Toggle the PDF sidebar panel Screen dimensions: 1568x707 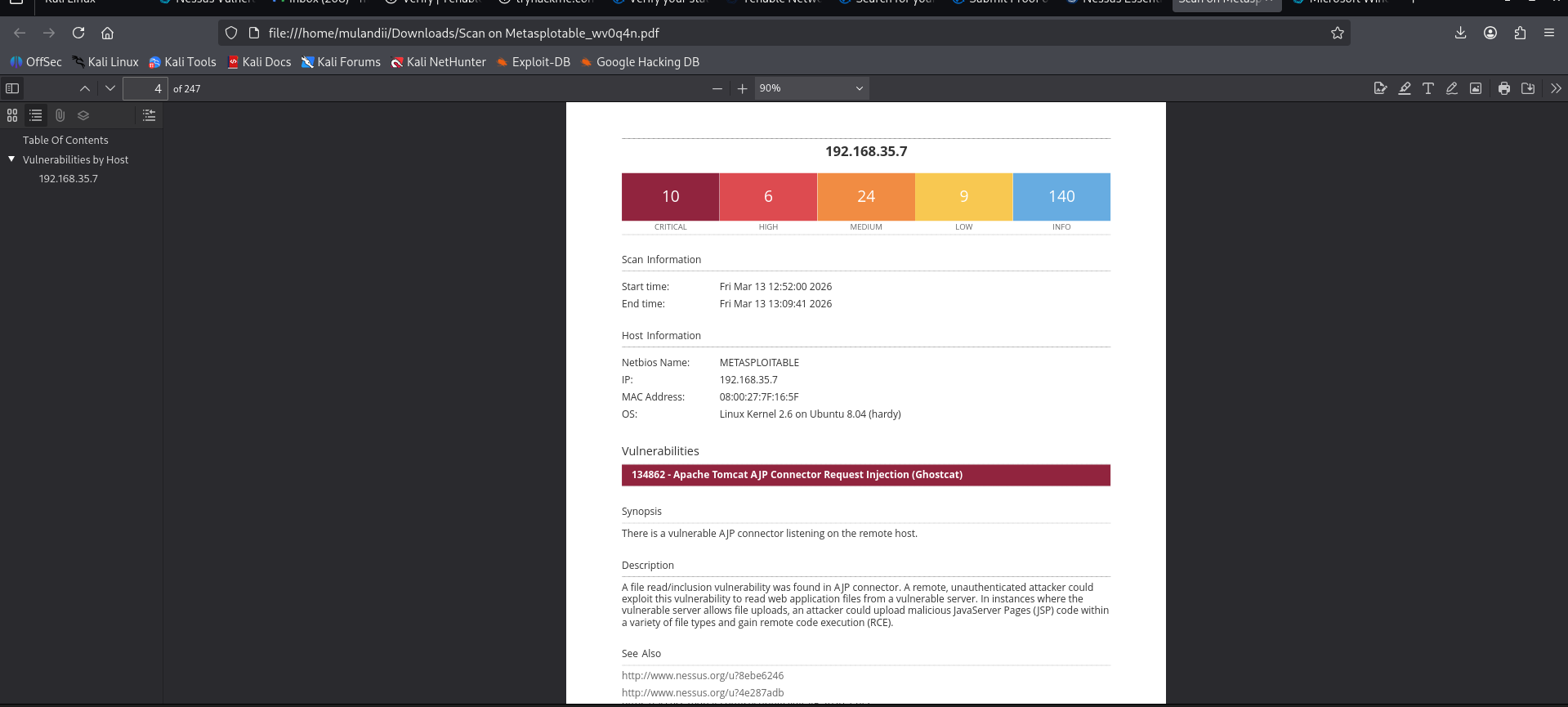pos(12,88)
